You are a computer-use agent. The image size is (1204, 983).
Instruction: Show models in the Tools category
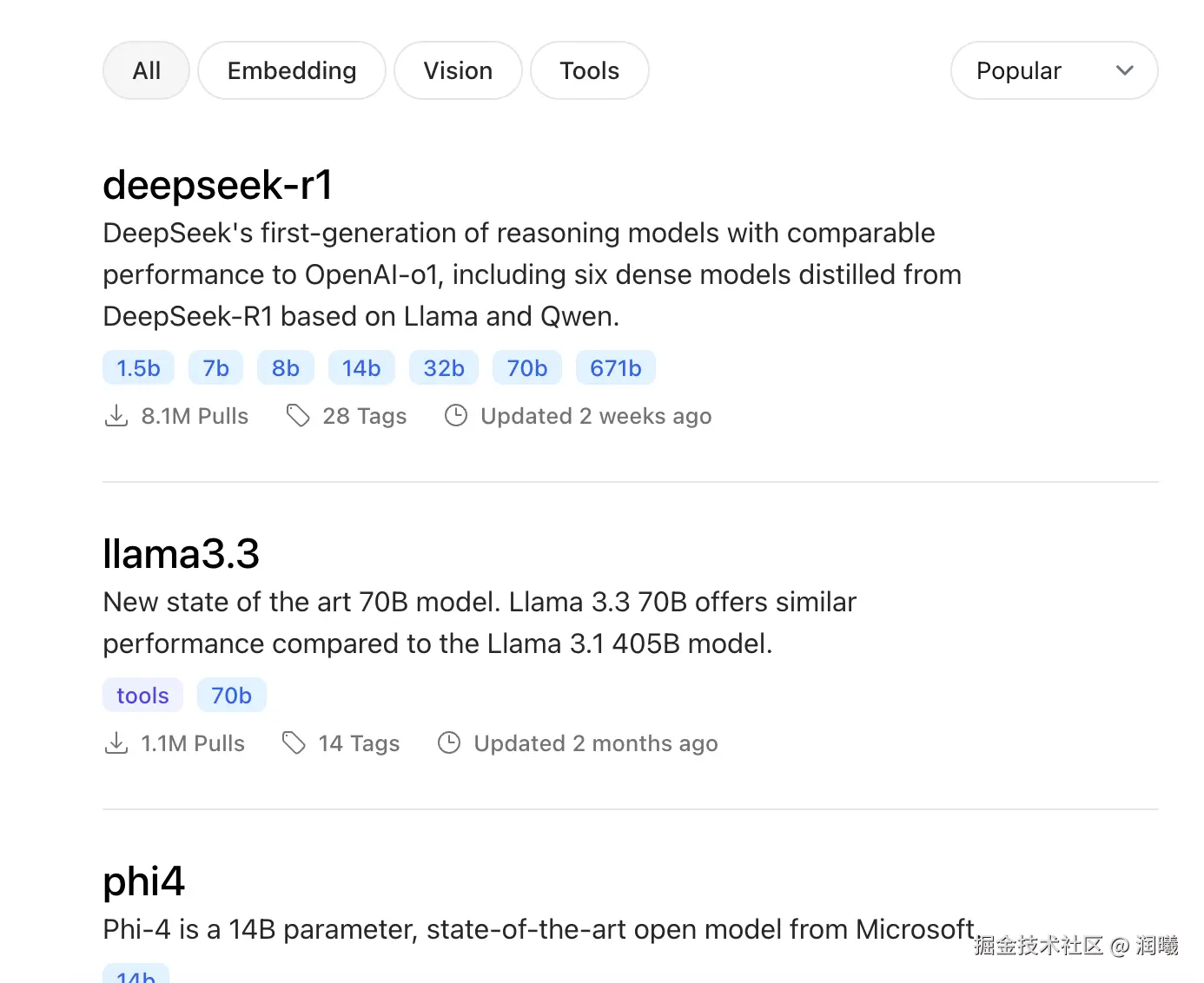click(x=589, y=70)
